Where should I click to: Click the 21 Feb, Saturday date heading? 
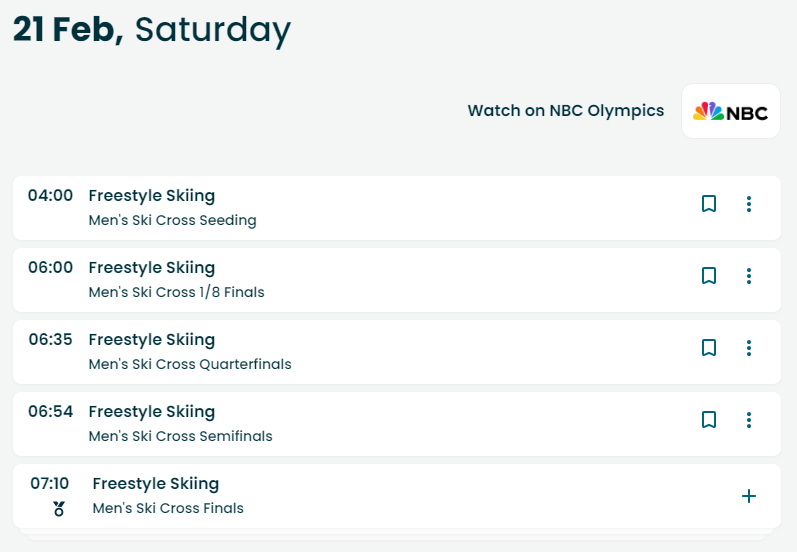tap(151, 29)
